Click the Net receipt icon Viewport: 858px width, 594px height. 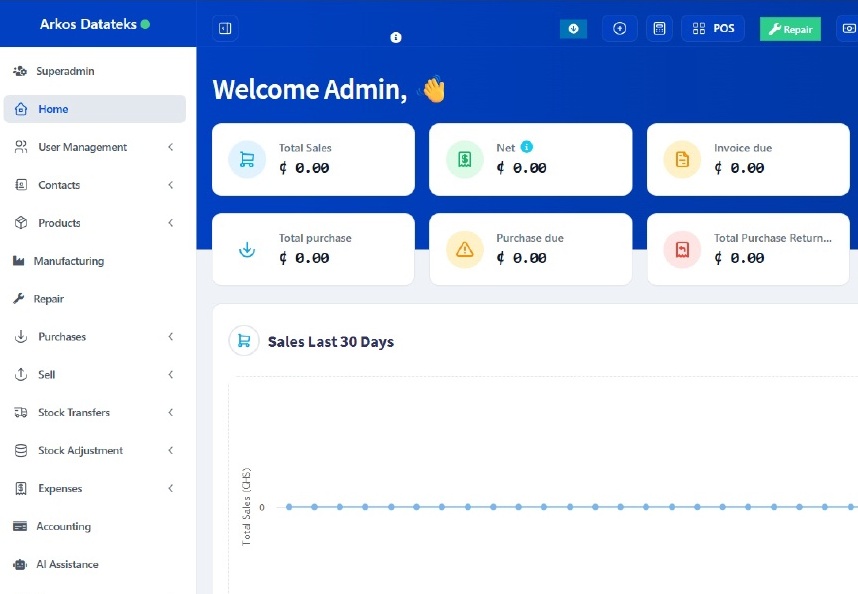pos(465,159)
